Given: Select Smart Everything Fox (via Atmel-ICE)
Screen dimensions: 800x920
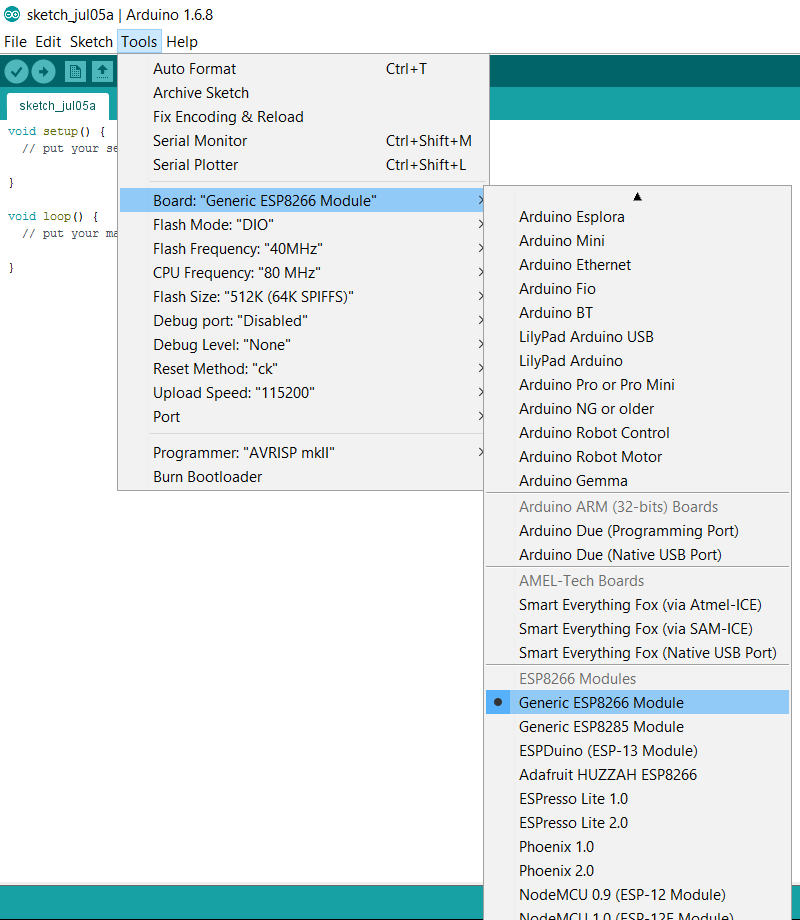Looking at the screenshot, I should (637, 605).
